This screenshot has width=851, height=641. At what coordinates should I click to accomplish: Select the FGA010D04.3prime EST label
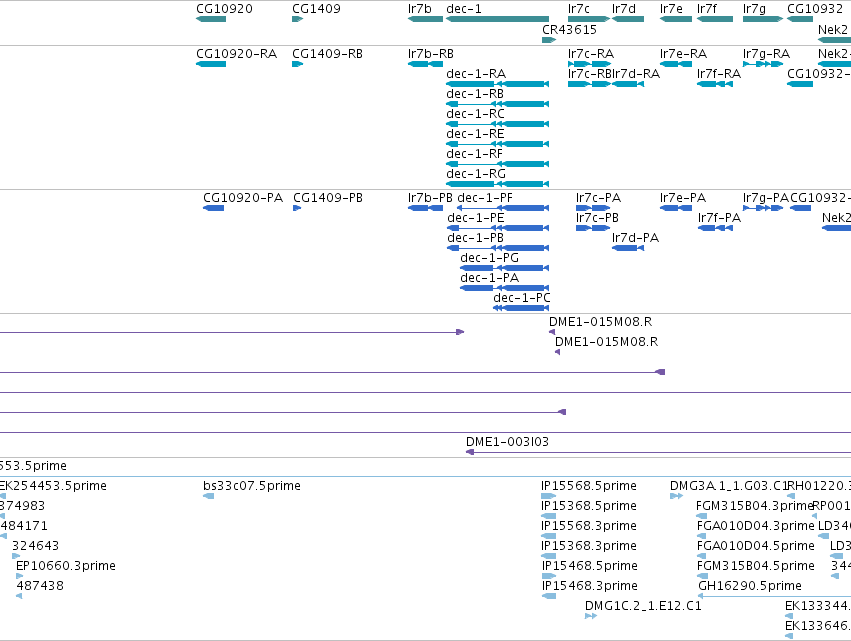pyautogui.click(x=755, y=526)
